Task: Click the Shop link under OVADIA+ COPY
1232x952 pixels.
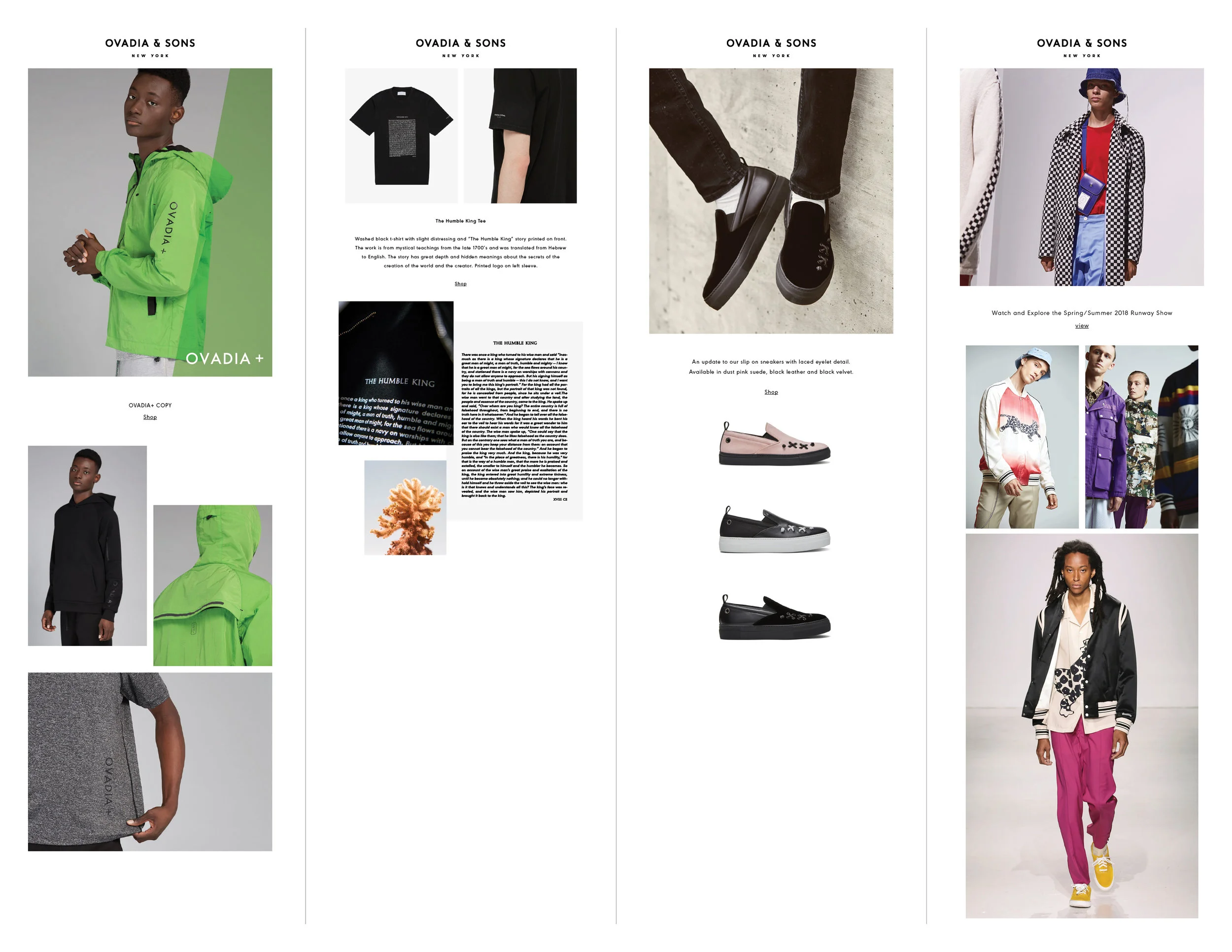Action: tap(150, 417)
